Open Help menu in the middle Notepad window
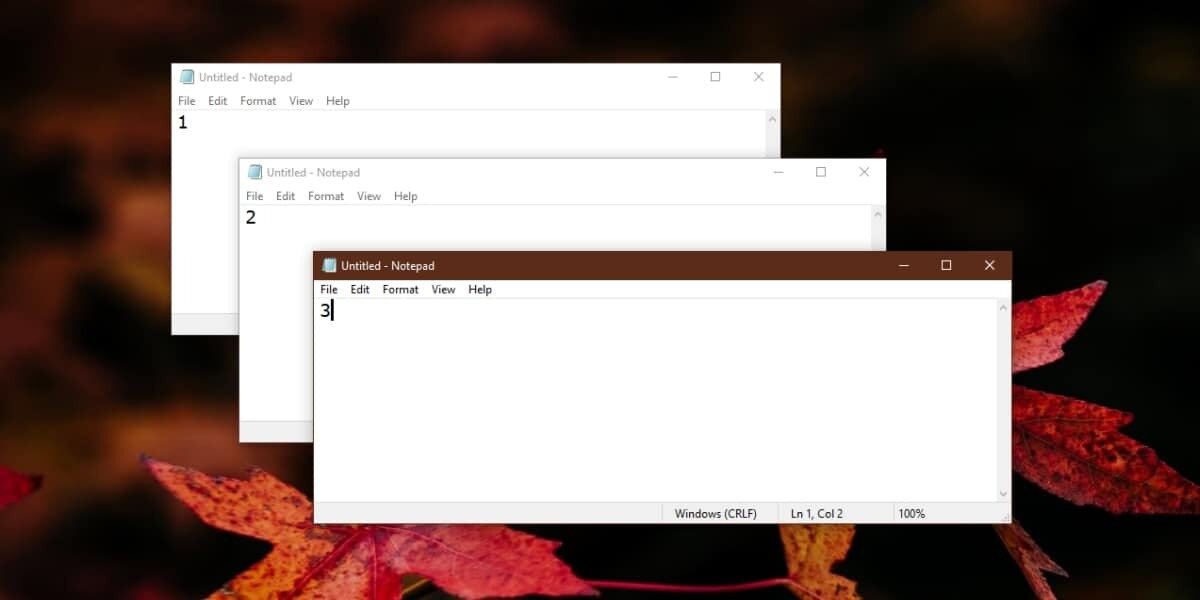This screenshot has width=1200, height=600. [406, 196]
